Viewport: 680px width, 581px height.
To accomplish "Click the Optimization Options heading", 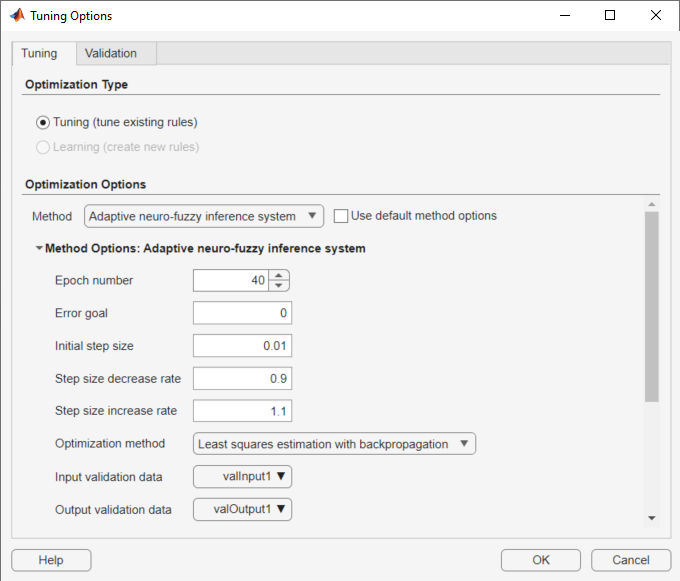I will click(x=85, y=184).
